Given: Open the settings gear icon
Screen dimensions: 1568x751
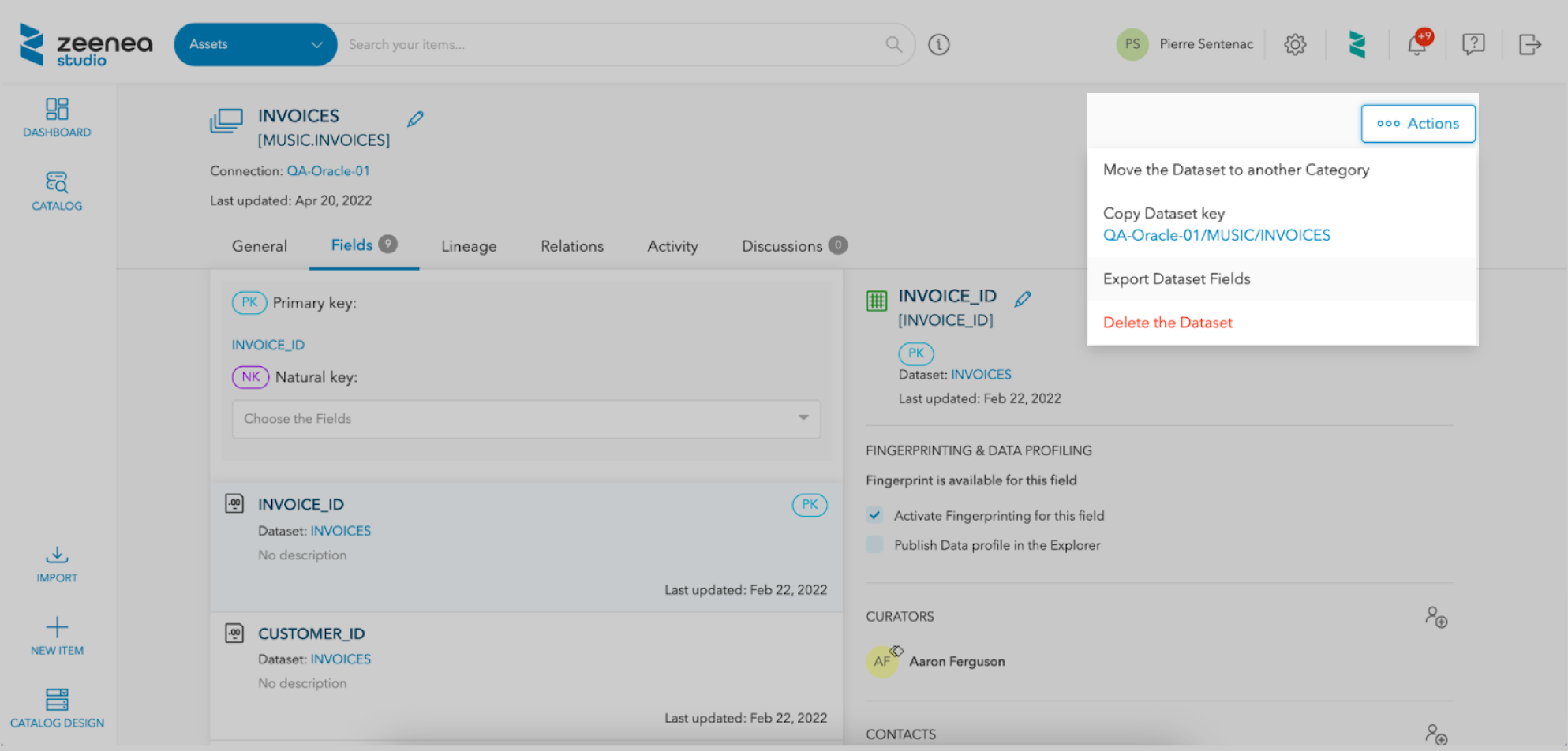Looking at the screenshot, I should pos(1294,45).
